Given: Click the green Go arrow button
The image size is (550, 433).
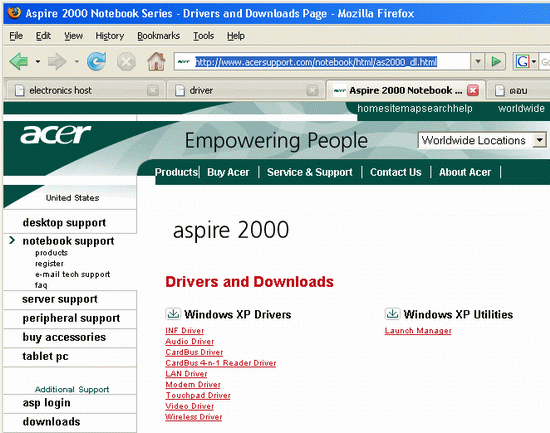Looking at the screenshot, I should [x=496, y=62].
